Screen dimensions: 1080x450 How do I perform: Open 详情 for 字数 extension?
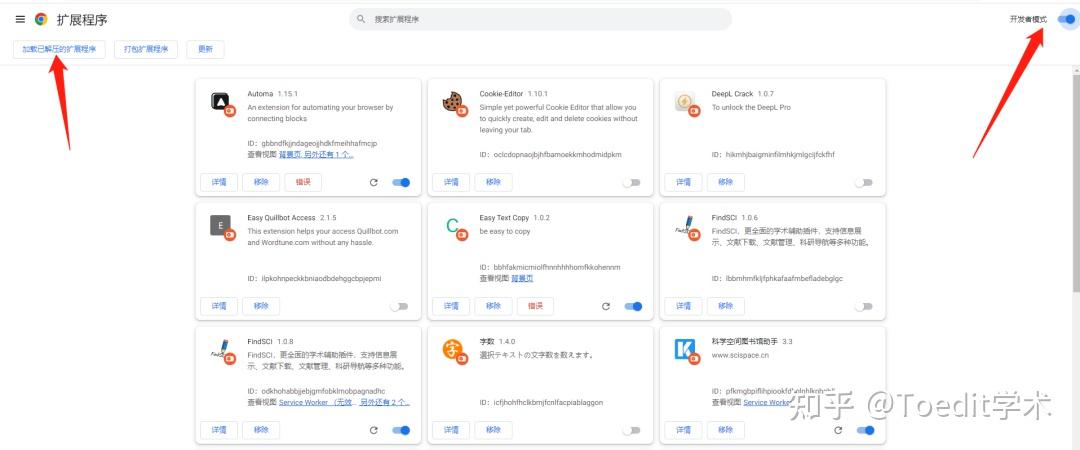tap(451, 429)
